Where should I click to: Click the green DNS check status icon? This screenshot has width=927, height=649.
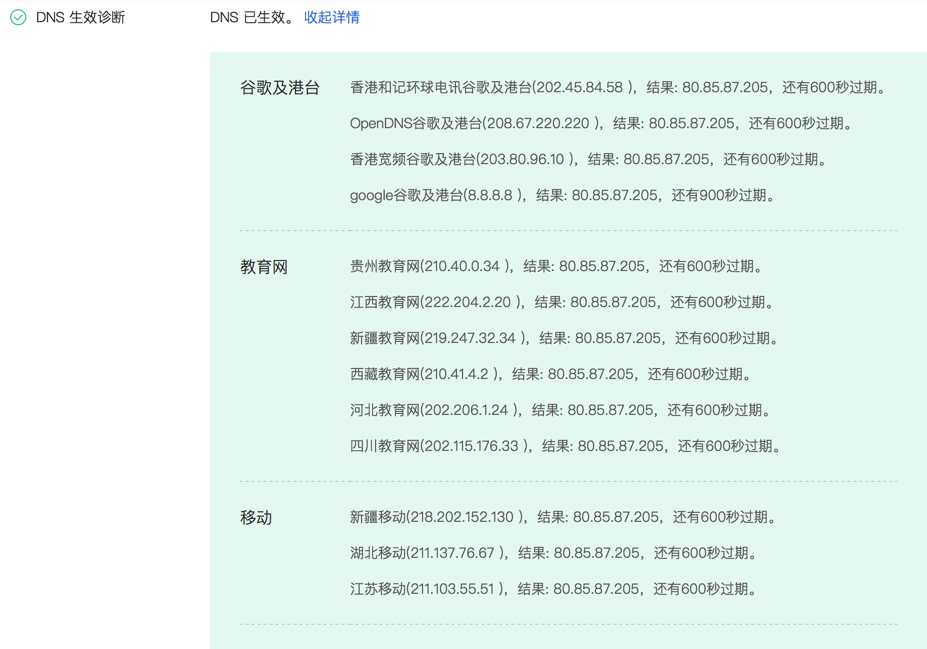point(18,17)
